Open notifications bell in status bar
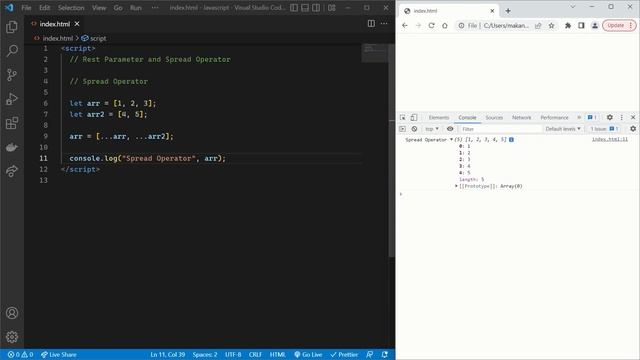Image resolution: width=640 pixels, height=360 pixels. pyautogui.click(x=384, y=355)
